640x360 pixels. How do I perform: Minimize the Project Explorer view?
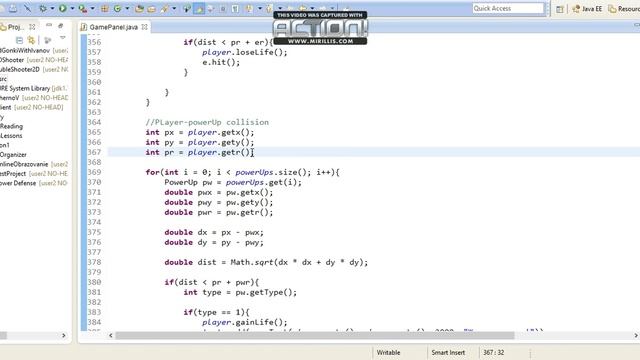pos(49,26)
